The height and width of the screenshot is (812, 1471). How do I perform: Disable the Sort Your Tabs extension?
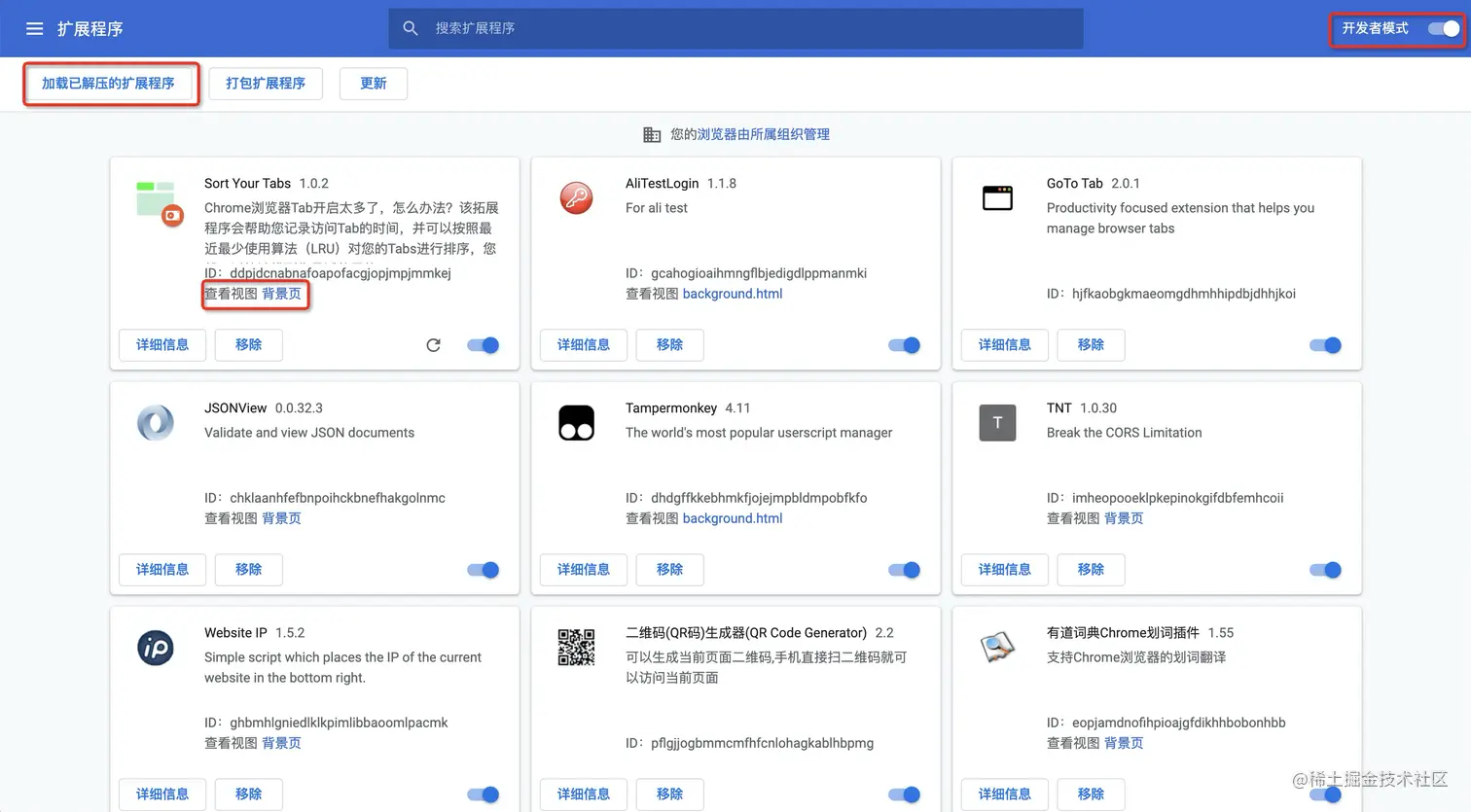point(484,345)
